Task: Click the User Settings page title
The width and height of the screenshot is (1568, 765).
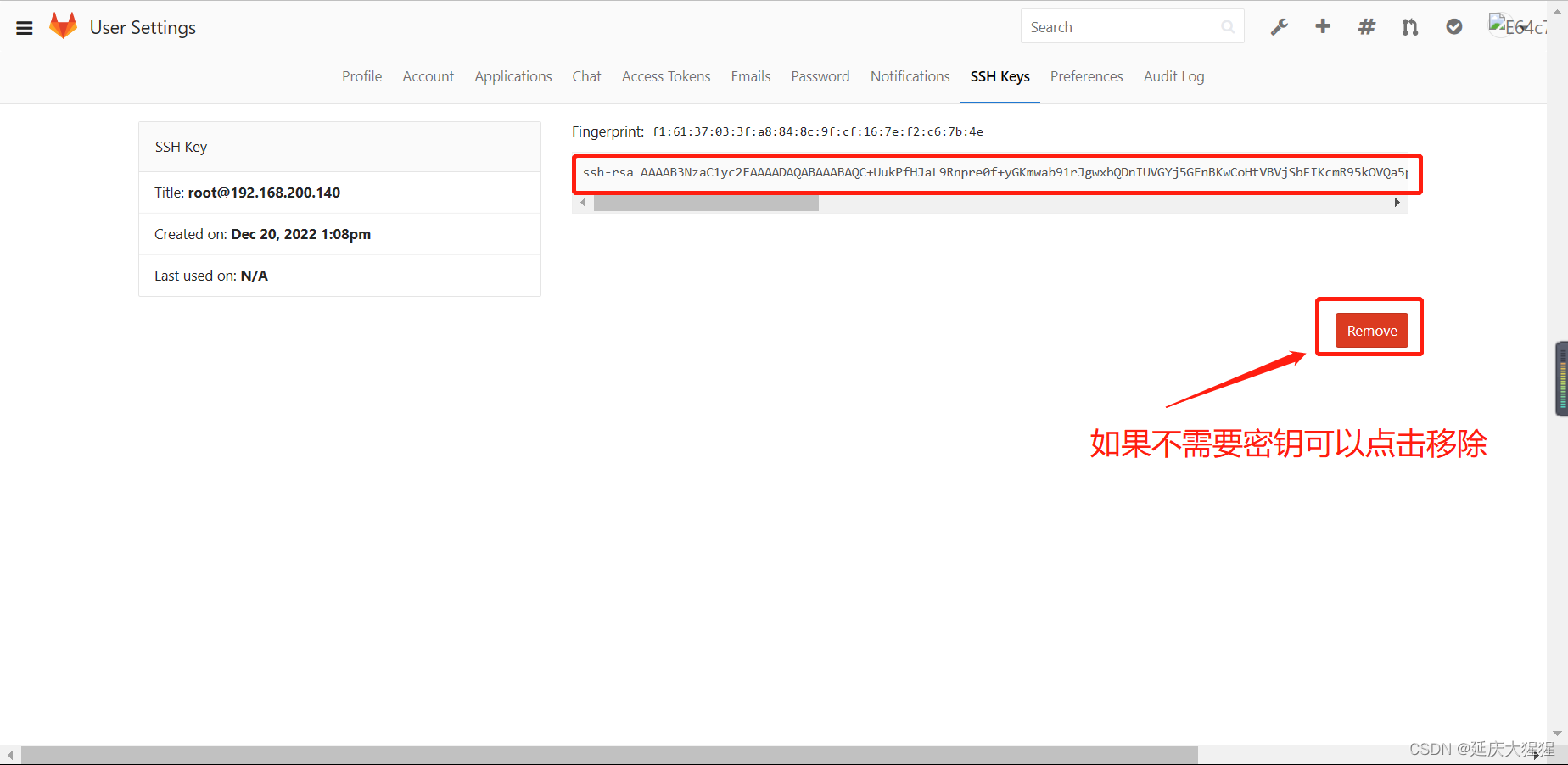Action: 143,28
